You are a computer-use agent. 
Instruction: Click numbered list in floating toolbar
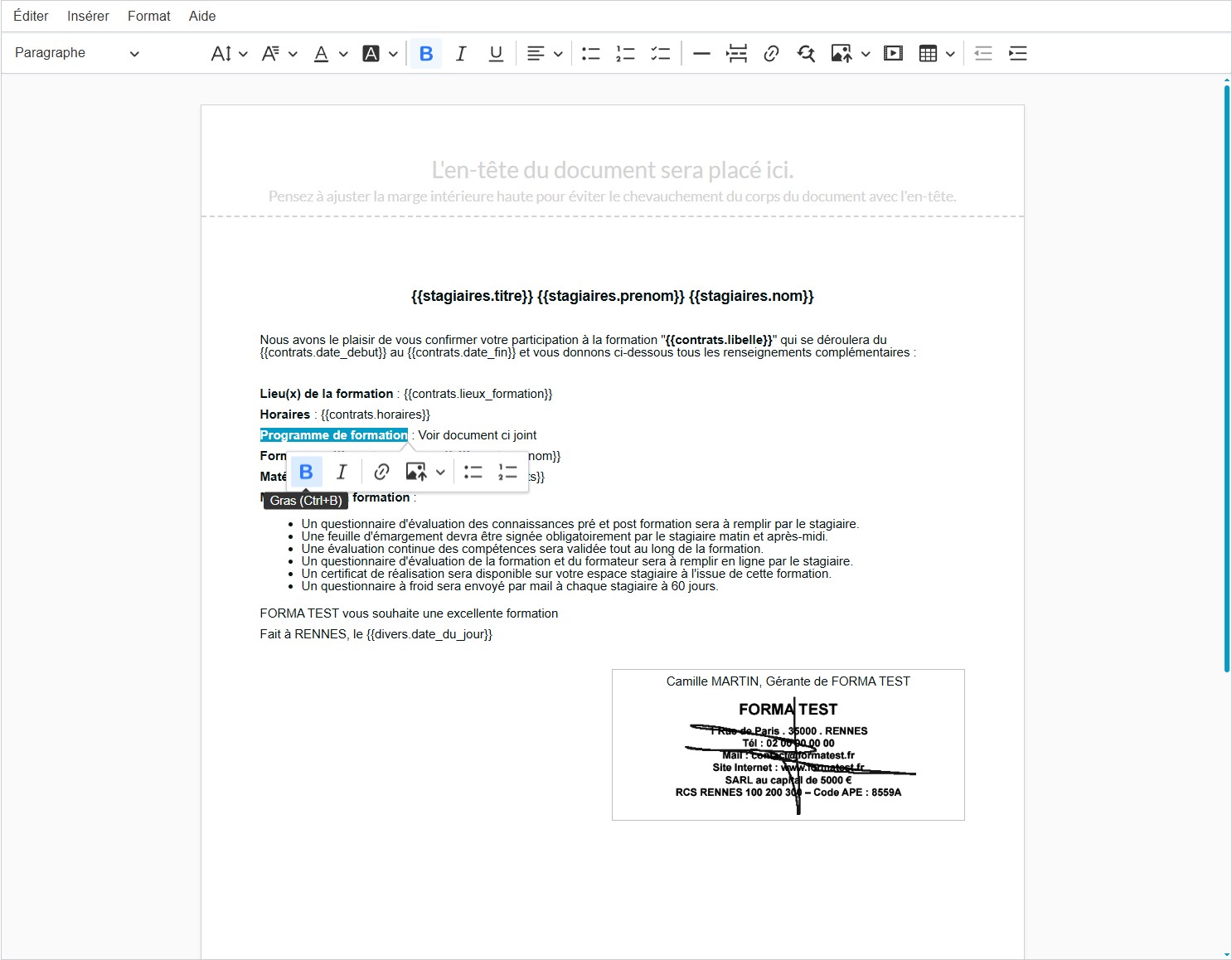pos(507,473)
